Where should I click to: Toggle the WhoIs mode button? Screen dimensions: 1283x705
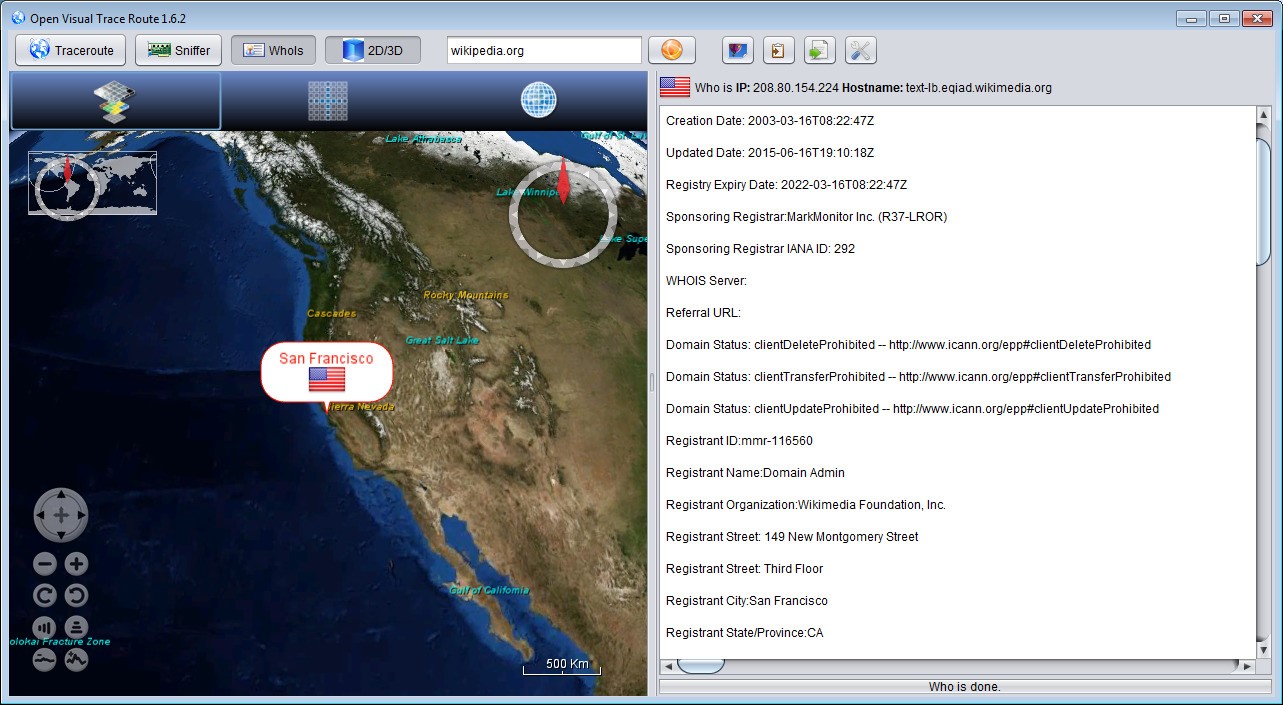point(273,50)
